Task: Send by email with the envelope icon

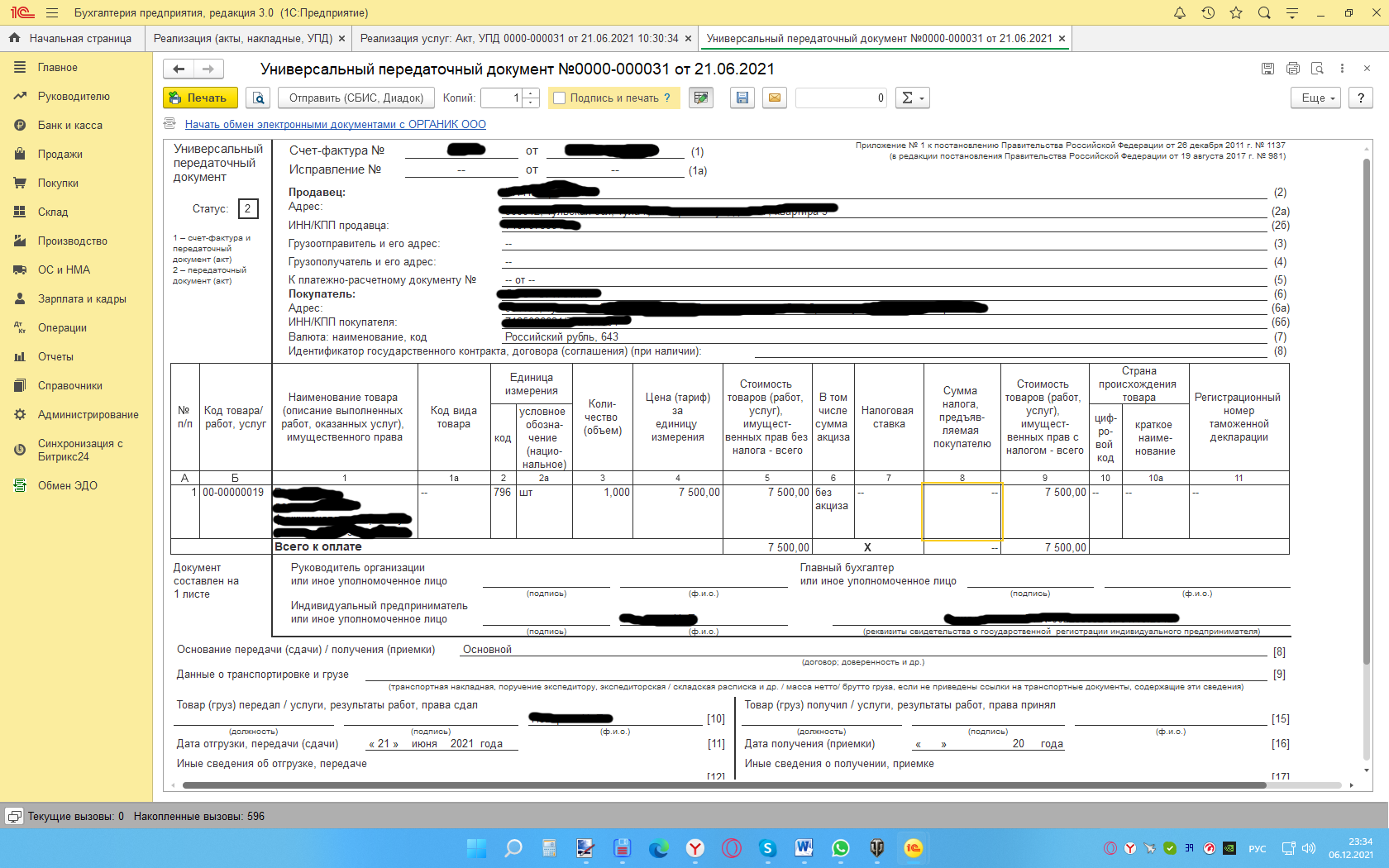Action: pyautogui.click(x=774, y=98)
